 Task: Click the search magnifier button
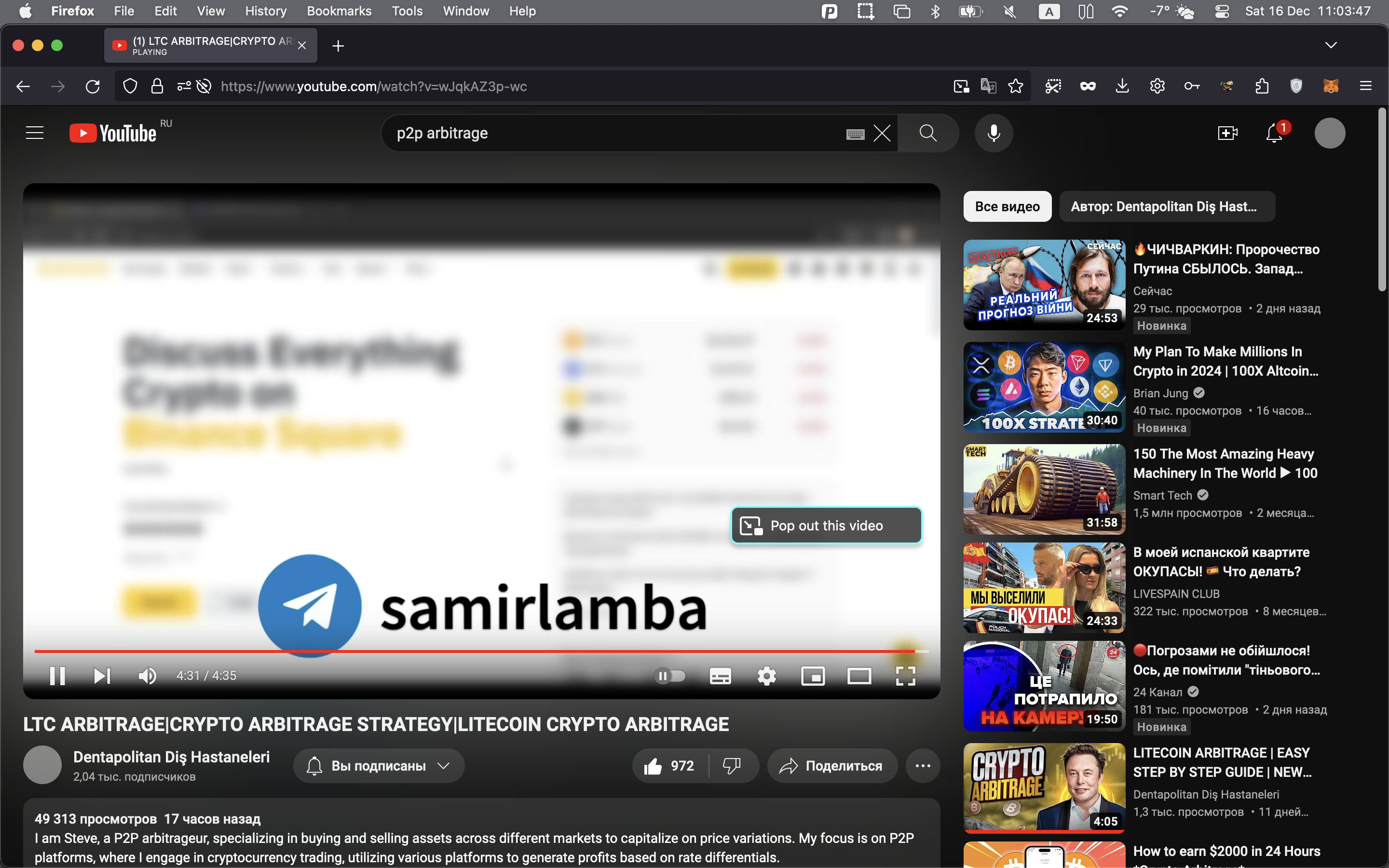coord(928,133)
